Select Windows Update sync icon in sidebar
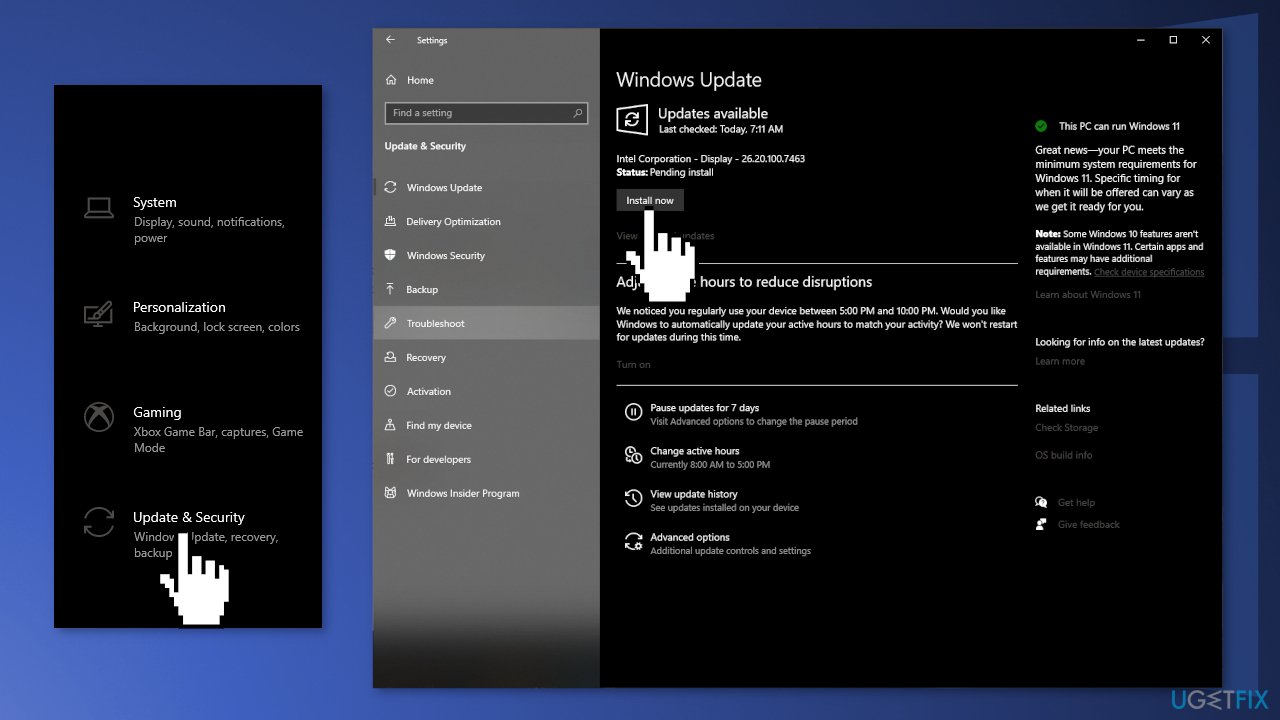Viewport: 1280px width, 720px height. [390, 187]
